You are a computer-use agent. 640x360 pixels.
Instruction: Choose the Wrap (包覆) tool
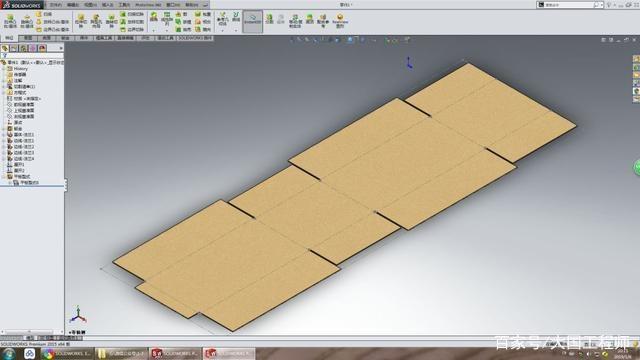click(x=203, y=14)
